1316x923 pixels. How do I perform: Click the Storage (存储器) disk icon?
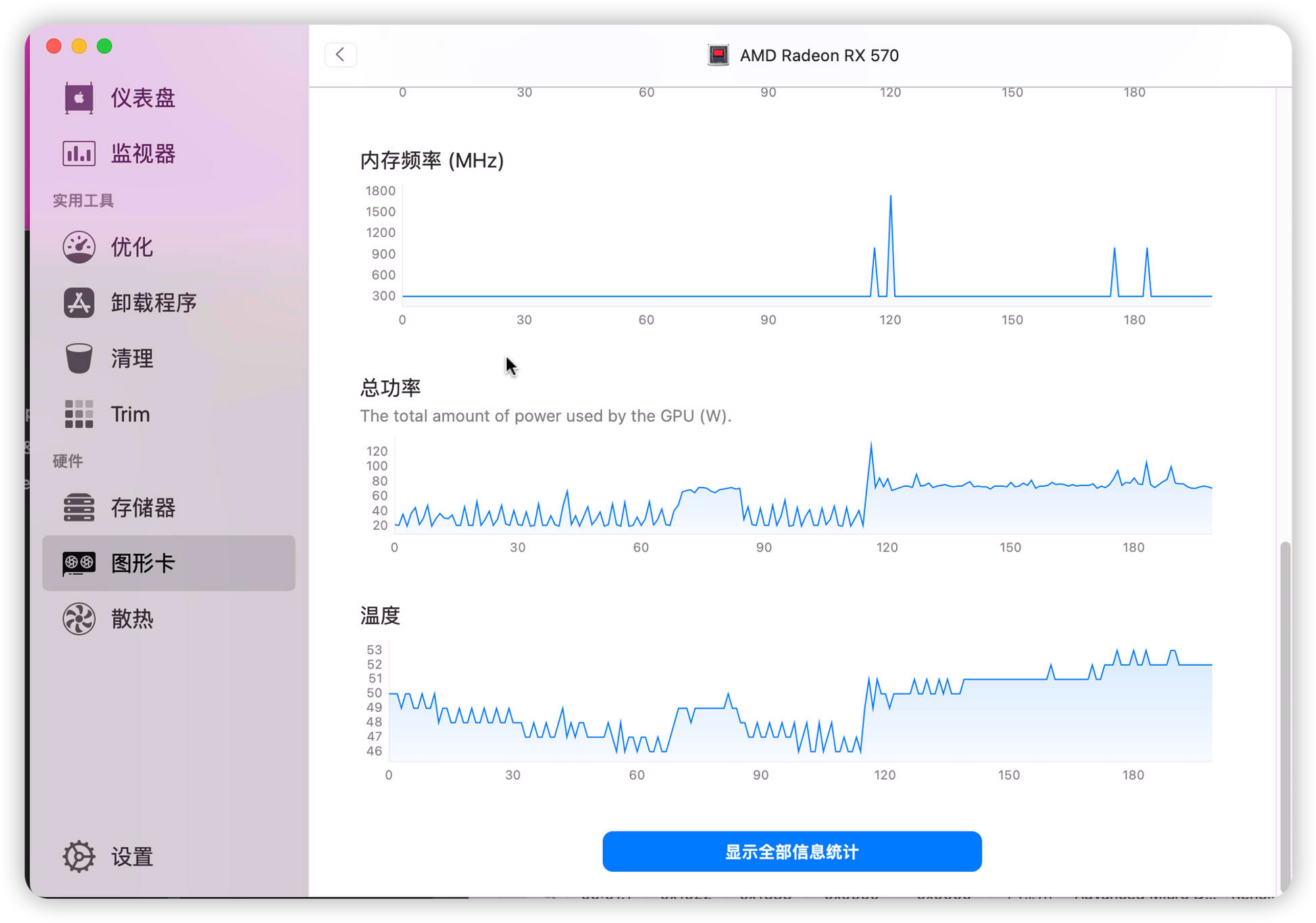pyautogui.click(x=78, y=508)
